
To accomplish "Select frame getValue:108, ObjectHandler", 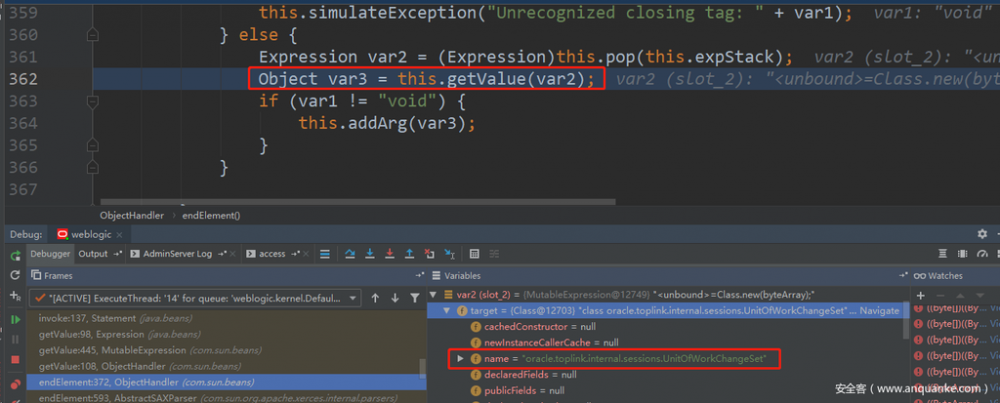I will pyautogui.click(x=226, y=366).
